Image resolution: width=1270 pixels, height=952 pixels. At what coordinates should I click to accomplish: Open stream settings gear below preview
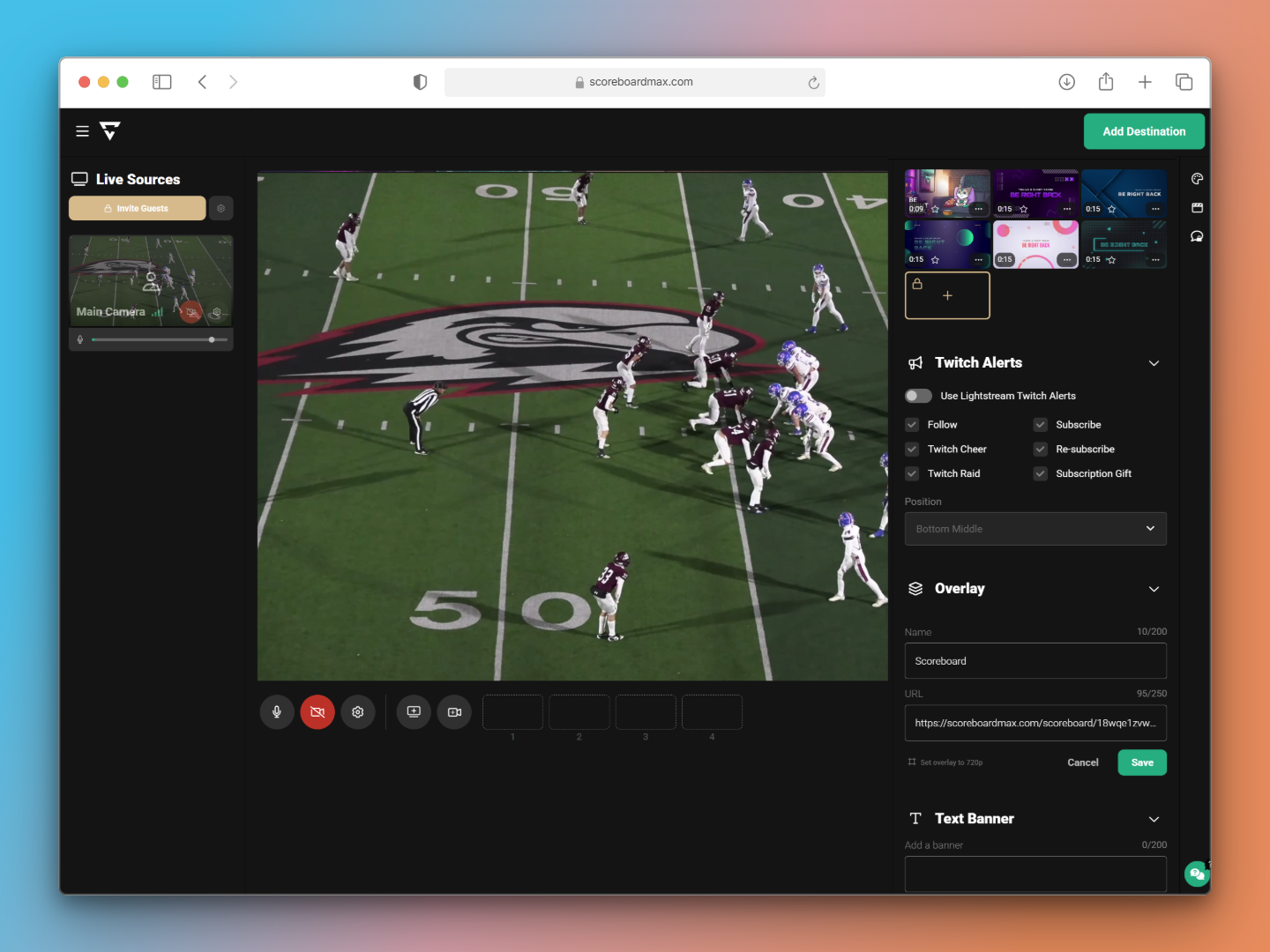[x=358, y=712]
